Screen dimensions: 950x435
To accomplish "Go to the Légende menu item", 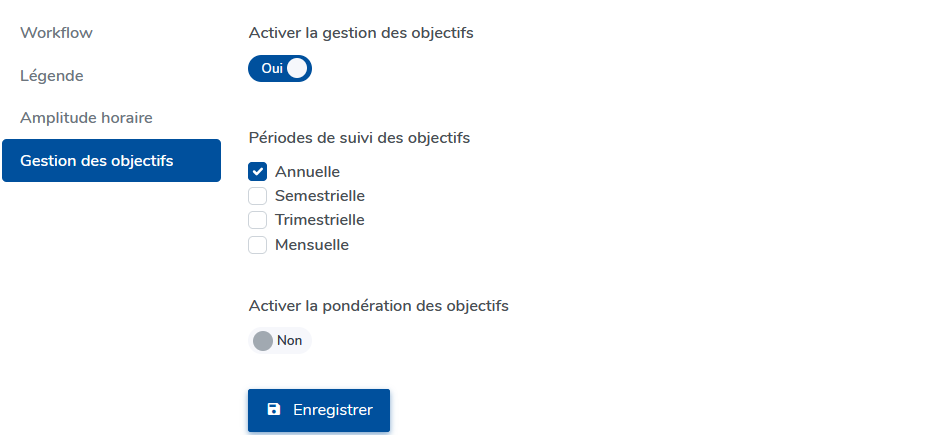I will 52,76.
